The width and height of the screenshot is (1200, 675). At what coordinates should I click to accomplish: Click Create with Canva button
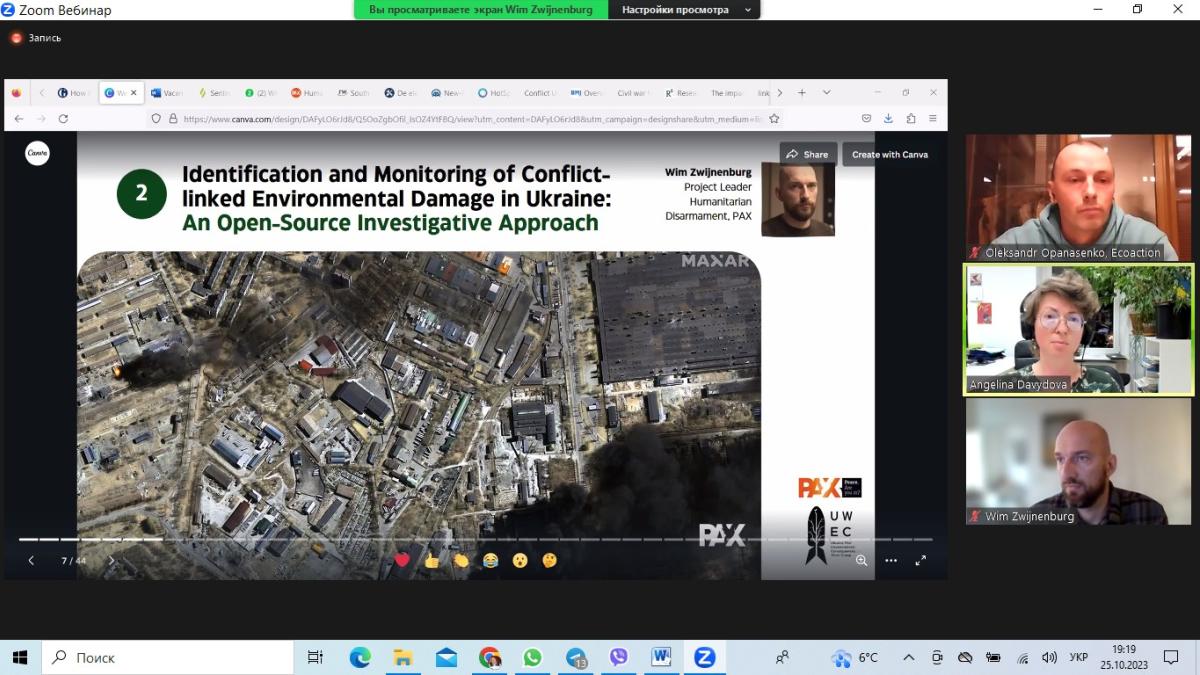[889, 154]
